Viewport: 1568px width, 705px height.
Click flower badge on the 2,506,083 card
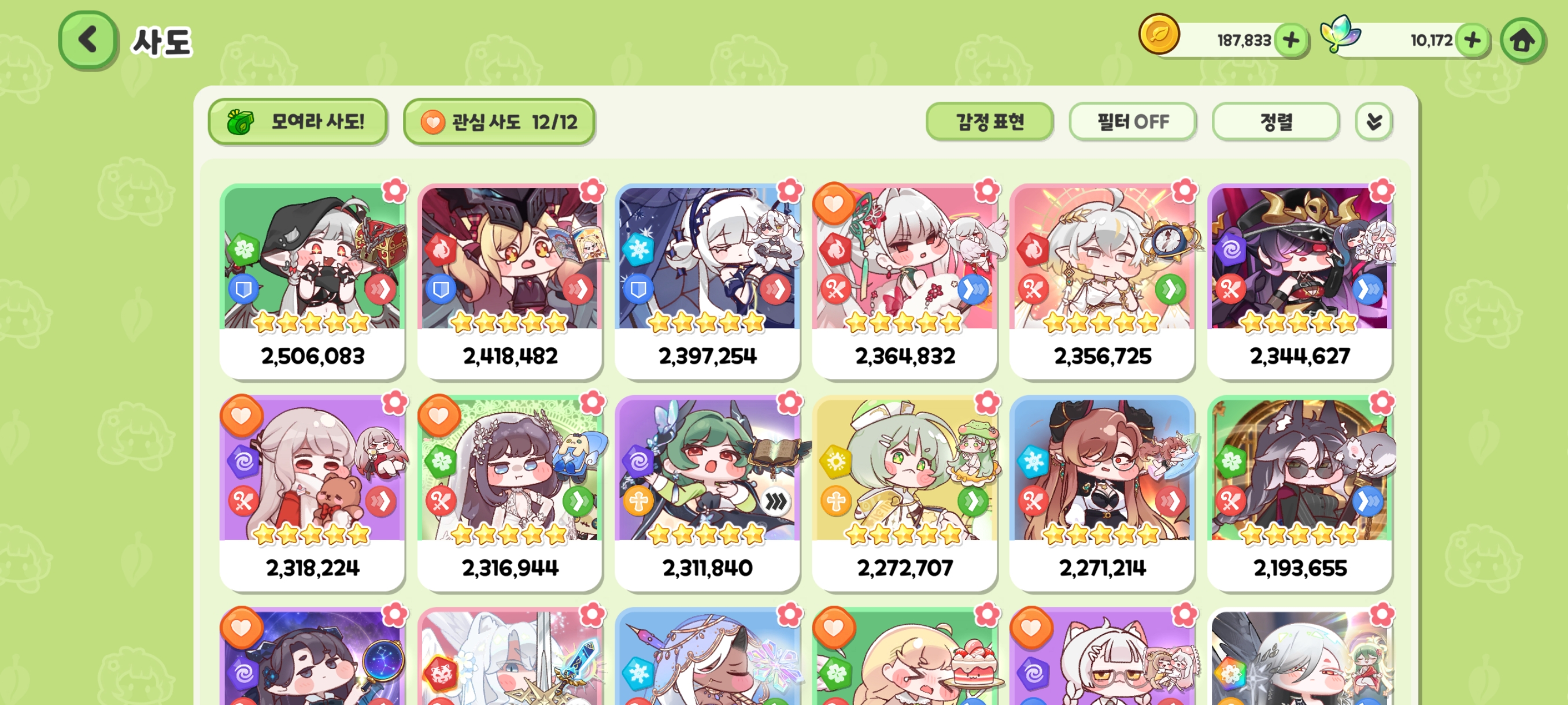[x=395, y=190]
